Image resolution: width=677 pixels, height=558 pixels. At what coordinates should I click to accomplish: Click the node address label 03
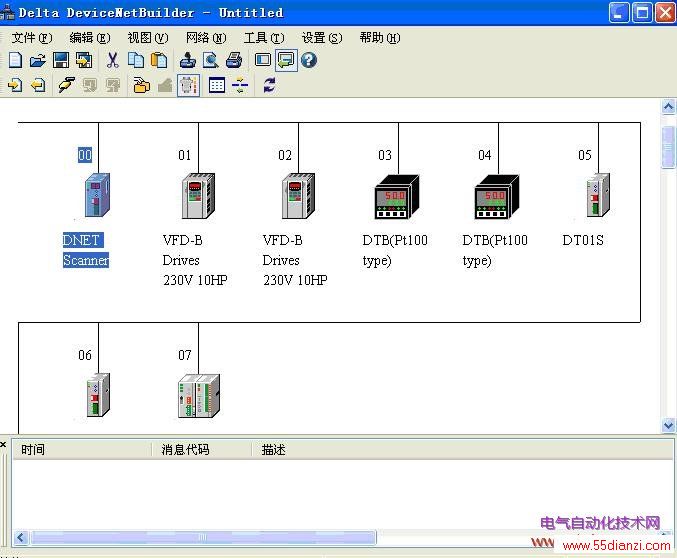click(x=385, y=155)
